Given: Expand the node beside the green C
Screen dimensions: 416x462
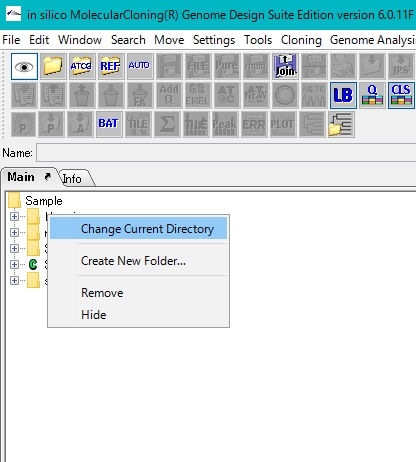Looking at the screenshot, I should pos(14,264).
